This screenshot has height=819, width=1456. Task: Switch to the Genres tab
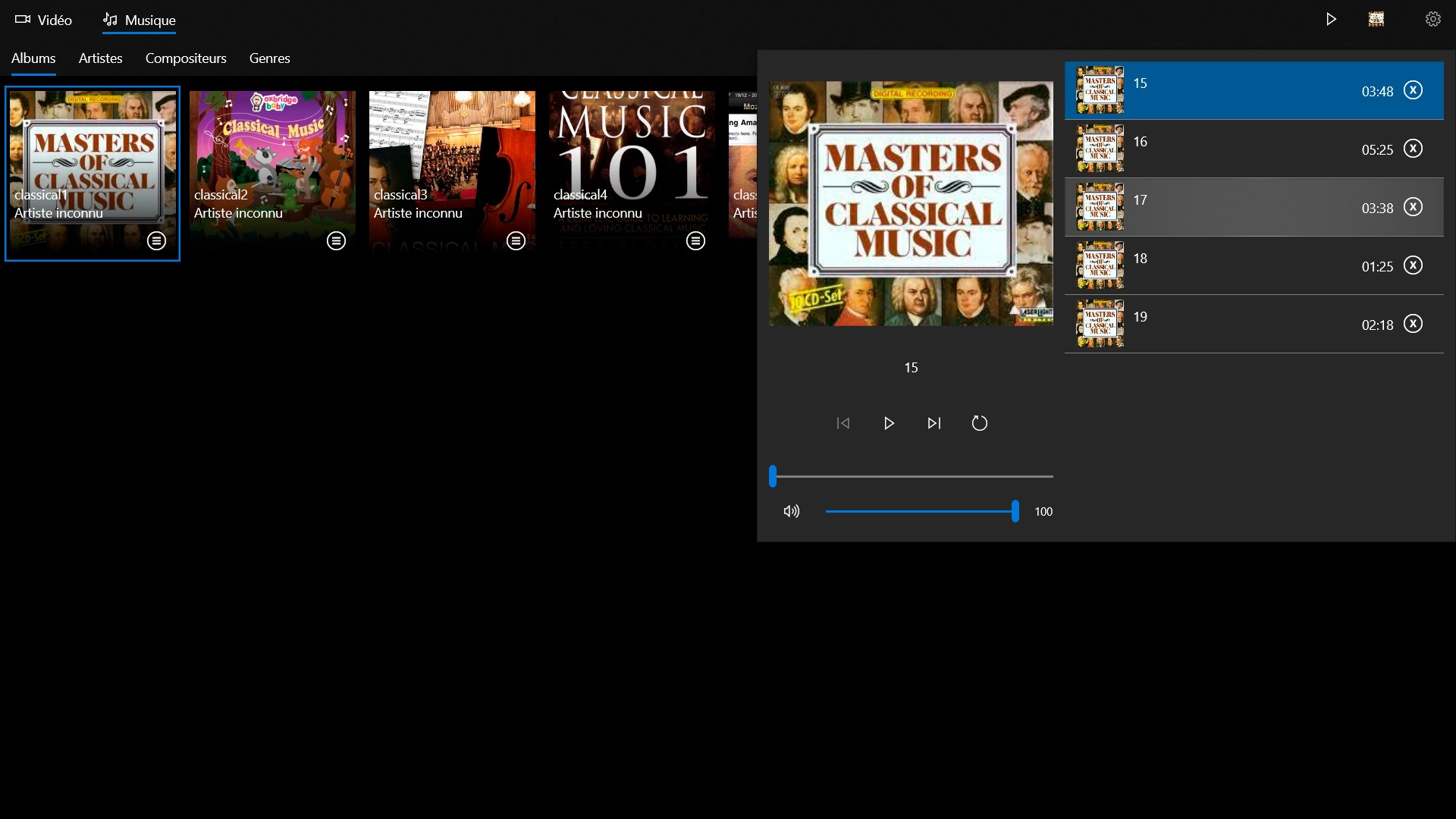(269, 58)
